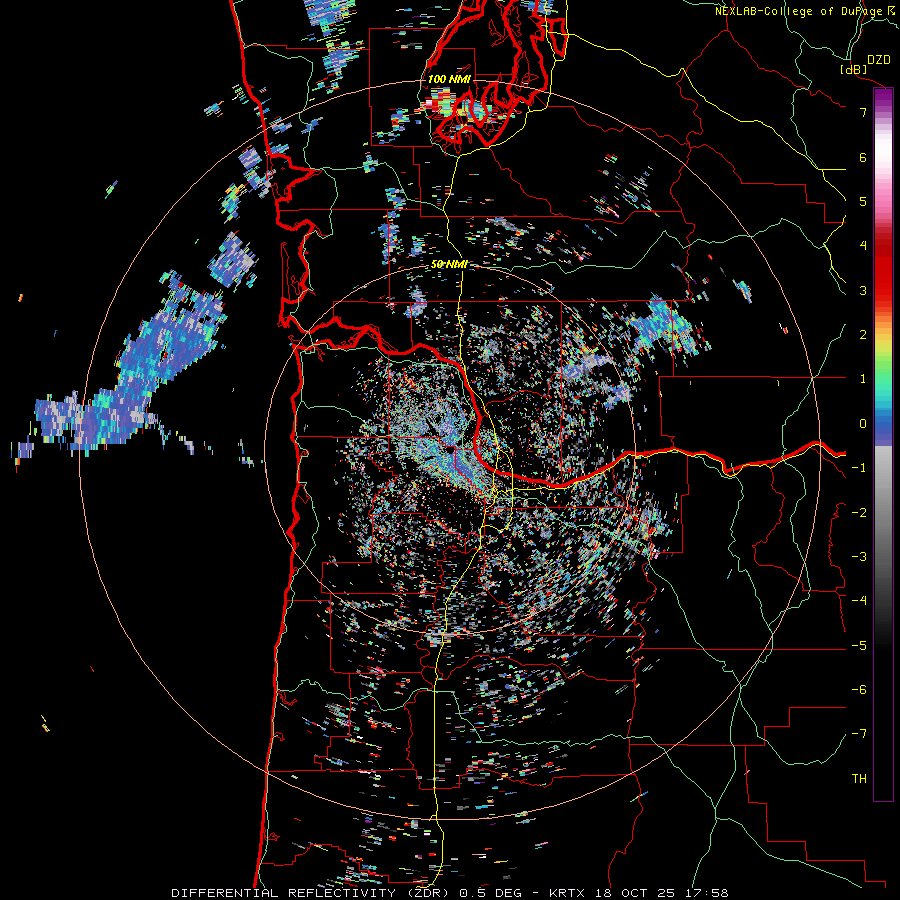Screen dimensions: 900x900
Task: Click the 6 tick label on color scale
Action: coord(863,157)
